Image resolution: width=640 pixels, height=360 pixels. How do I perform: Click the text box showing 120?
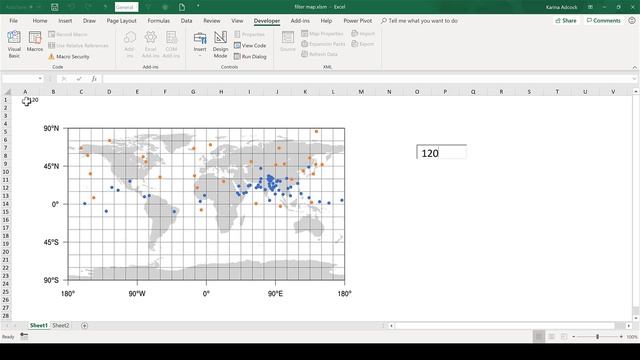click(x=441, y=152)
